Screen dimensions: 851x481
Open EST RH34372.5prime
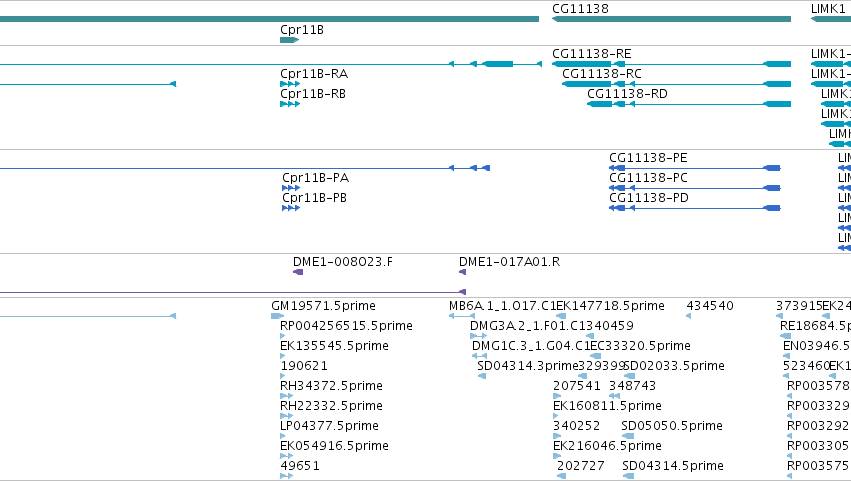click(331, 386)
